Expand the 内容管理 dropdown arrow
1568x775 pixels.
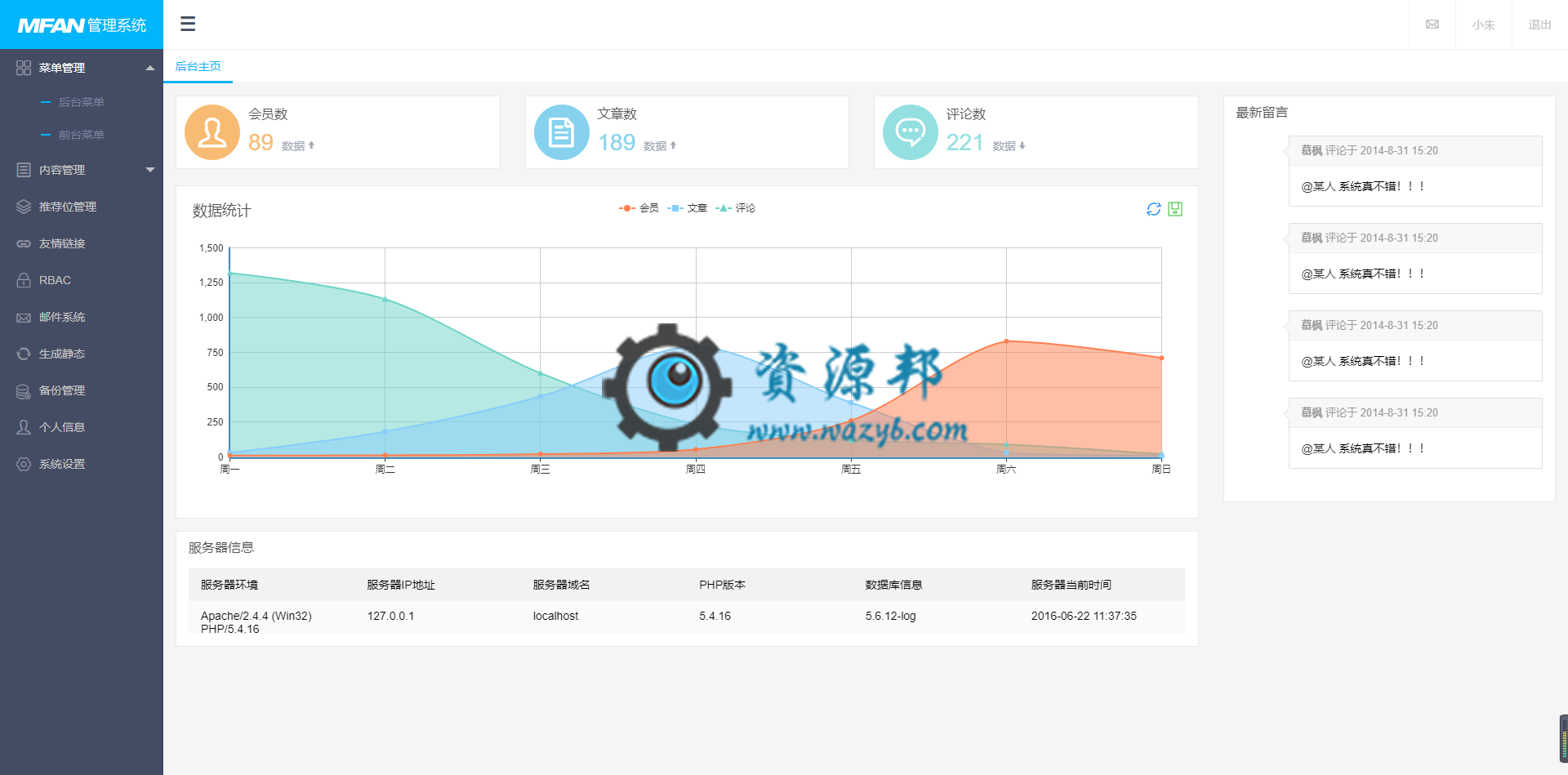(x=150, y=170)
